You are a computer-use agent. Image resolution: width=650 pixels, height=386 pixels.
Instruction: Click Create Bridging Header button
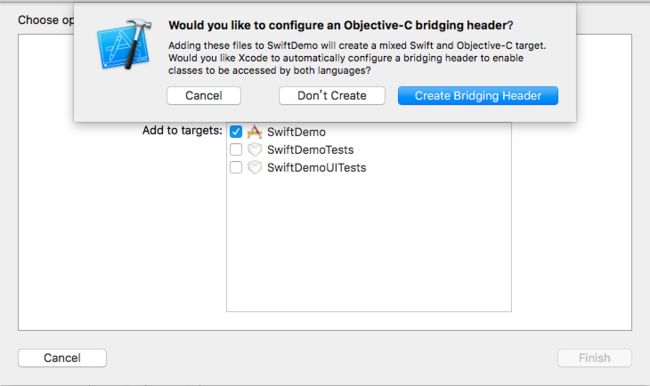coord(478,96)
